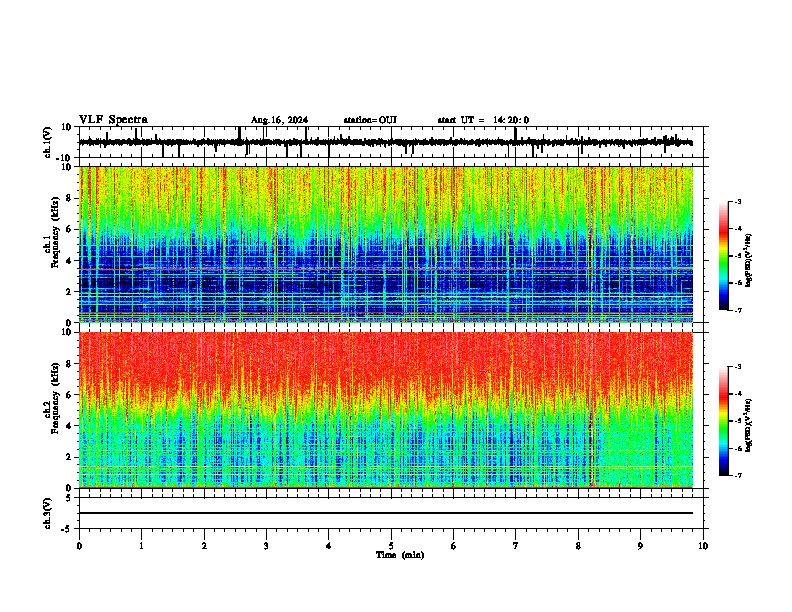This screenshot has width=792, height=612.
Task: Click the ch.1 voltage waveform trace panel
Action: (x=391, y=142)
